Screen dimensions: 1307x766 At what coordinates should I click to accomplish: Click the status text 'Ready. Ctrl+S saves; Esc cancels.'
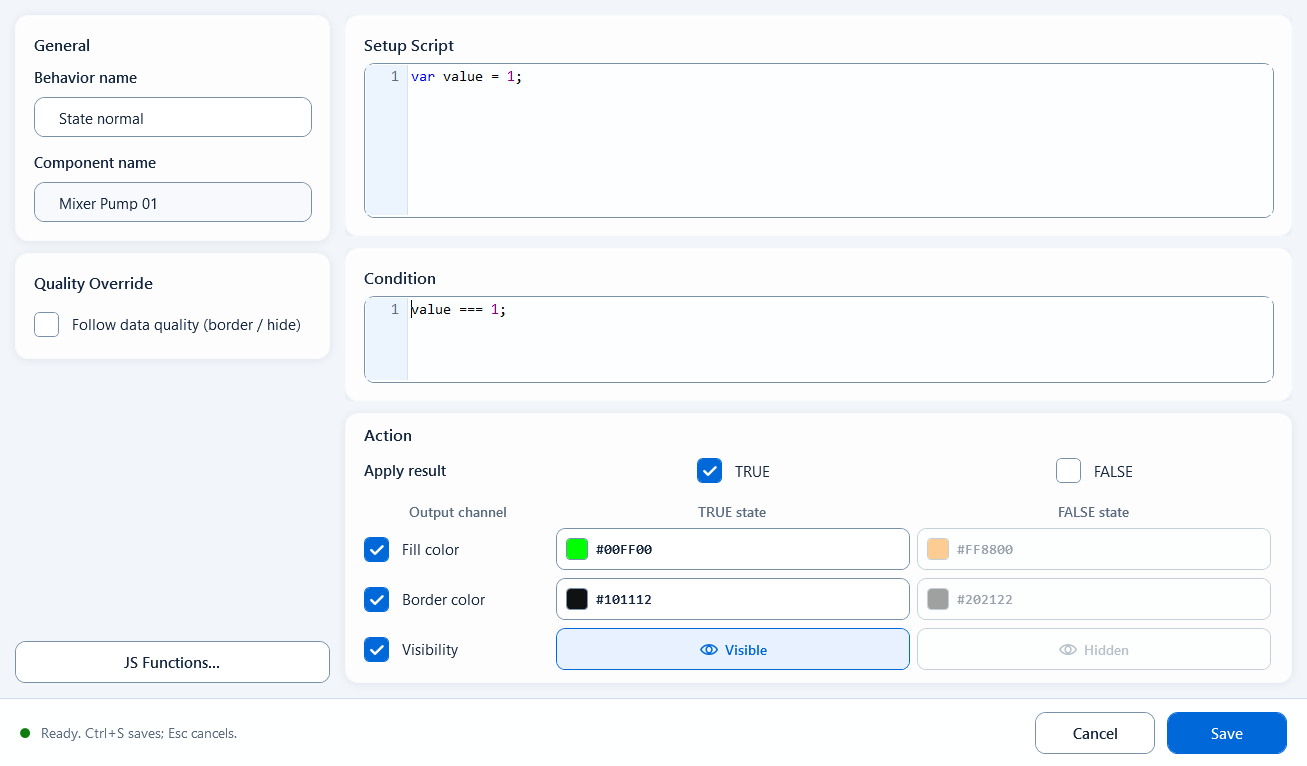coord(139,733)
